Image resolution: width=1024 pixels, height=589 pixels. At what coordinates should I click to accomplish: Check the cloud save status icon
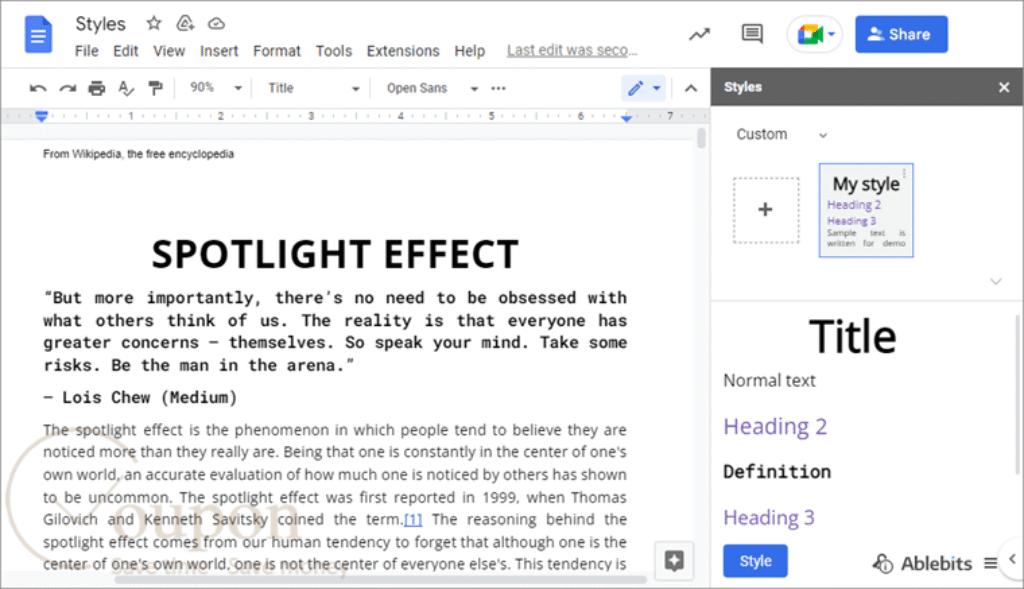pos(216,24)
